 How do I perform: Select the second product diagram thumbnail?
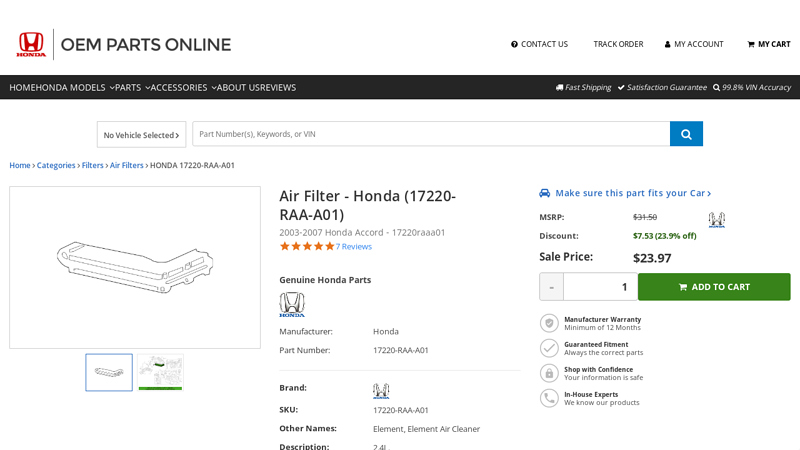(160, 372)
